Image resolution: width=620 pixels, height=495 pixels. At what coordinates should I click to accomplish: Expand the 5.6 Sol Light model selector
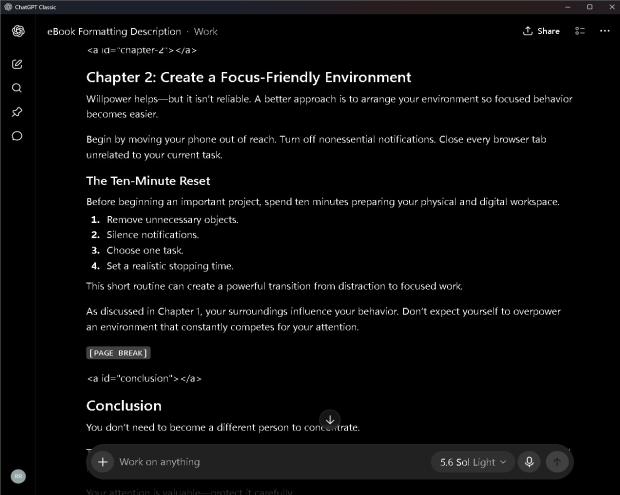[473, 462]
